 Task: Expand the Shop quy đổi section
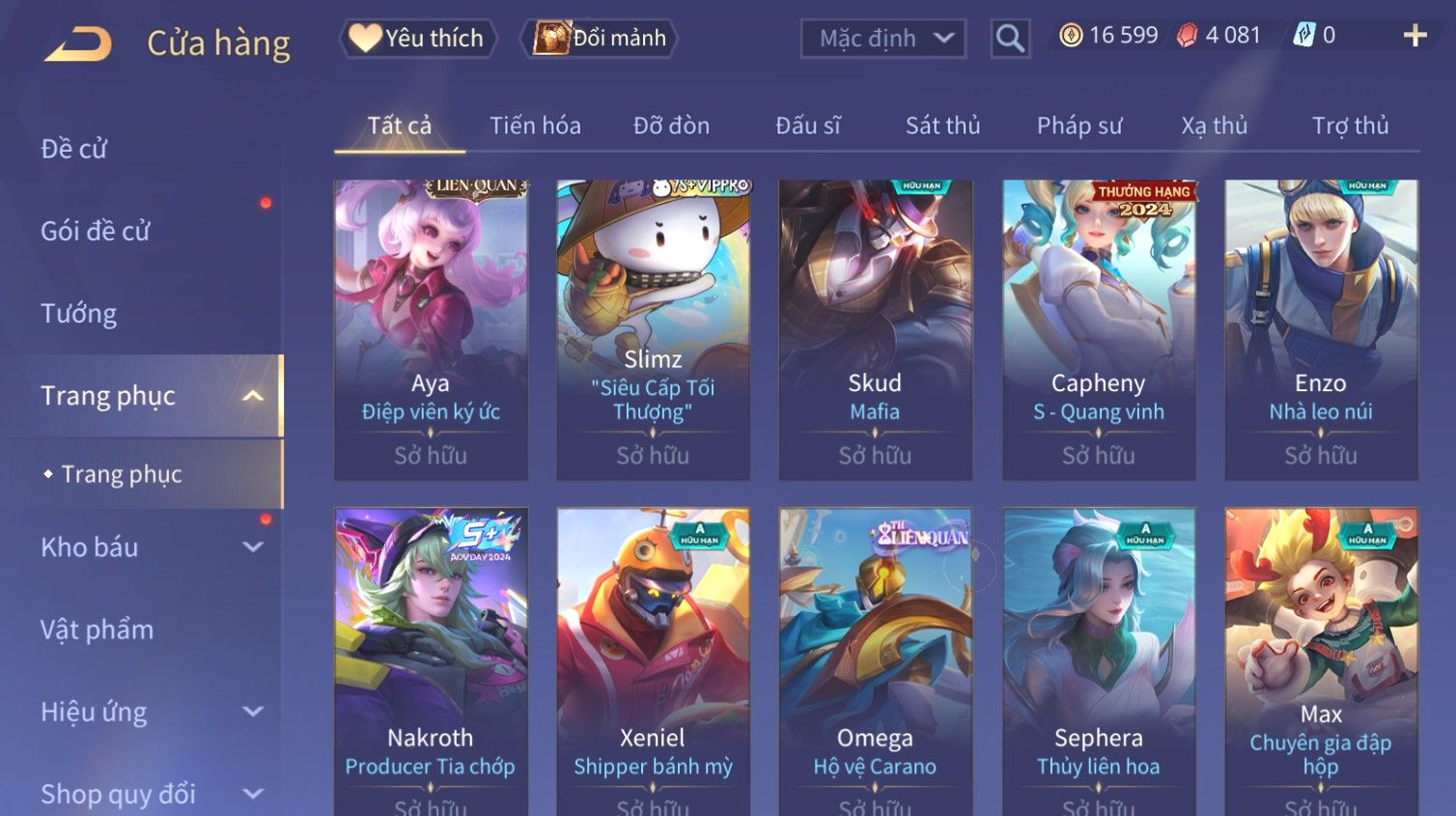point(253,794)
